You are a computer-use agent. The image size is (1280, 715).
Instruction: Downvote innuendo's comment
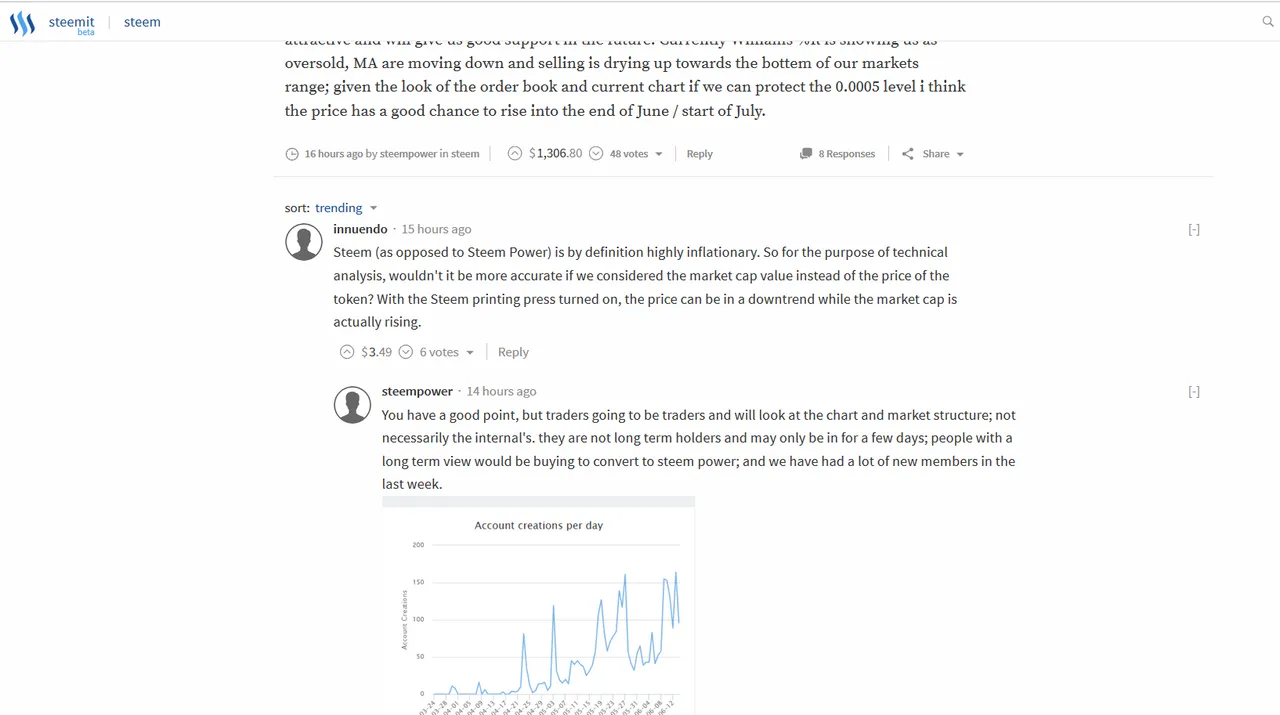(x=406, y=352)
